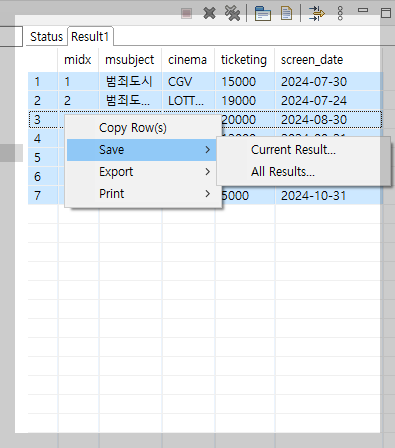Toggle the text document mode icon

point(286,13)
